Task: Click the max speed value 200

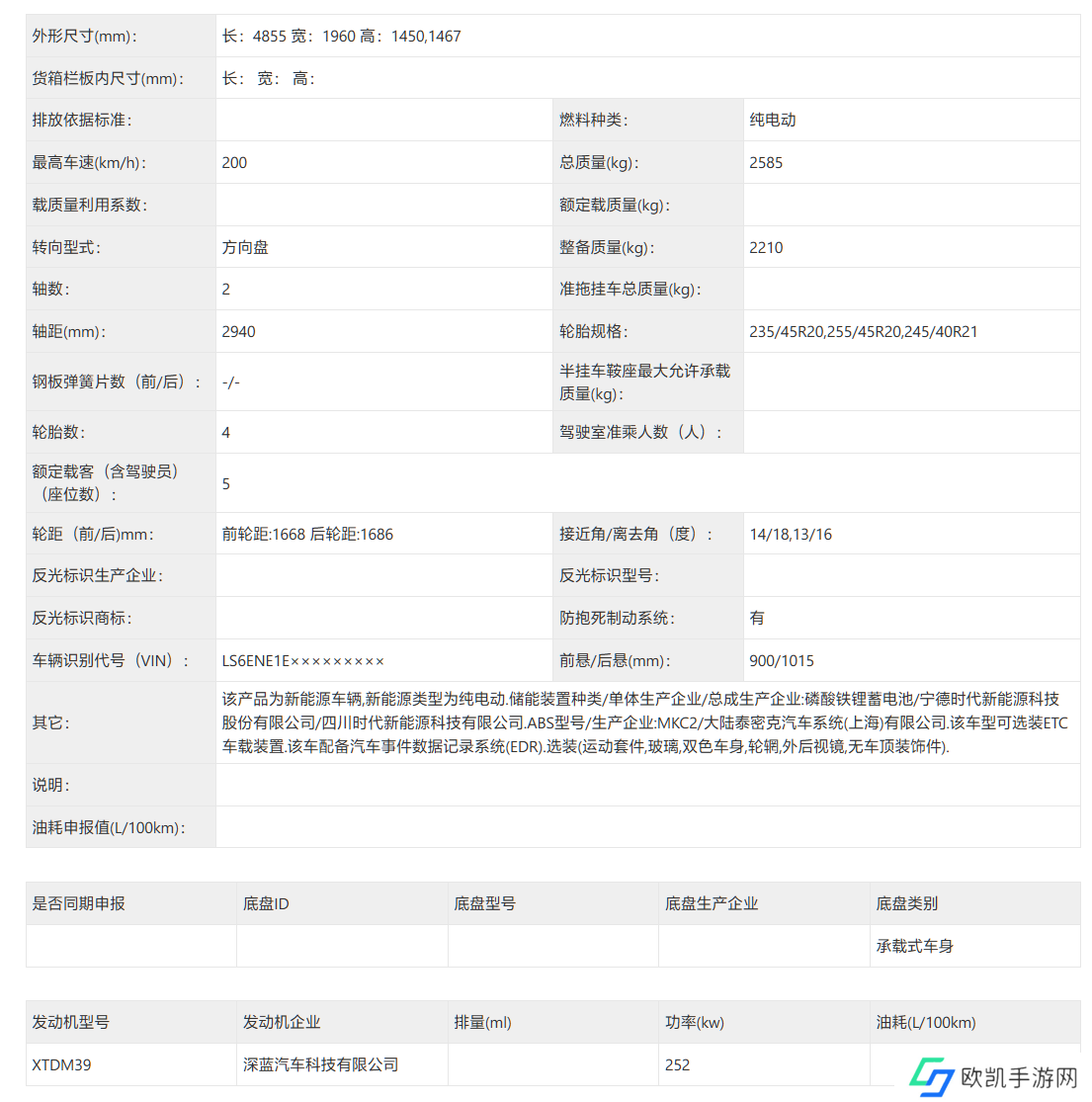Action: coord(234,162)
